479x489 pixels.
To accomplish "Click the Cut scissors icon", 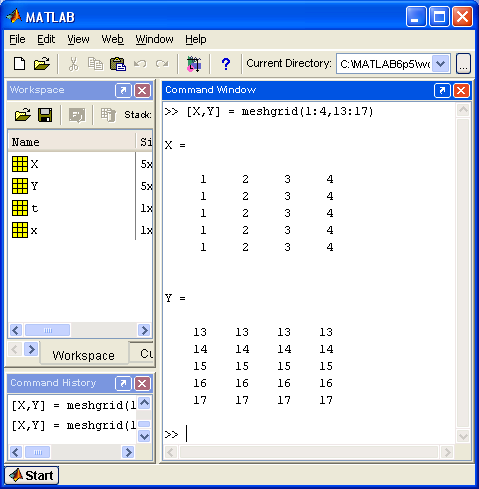I will point(73,64).
